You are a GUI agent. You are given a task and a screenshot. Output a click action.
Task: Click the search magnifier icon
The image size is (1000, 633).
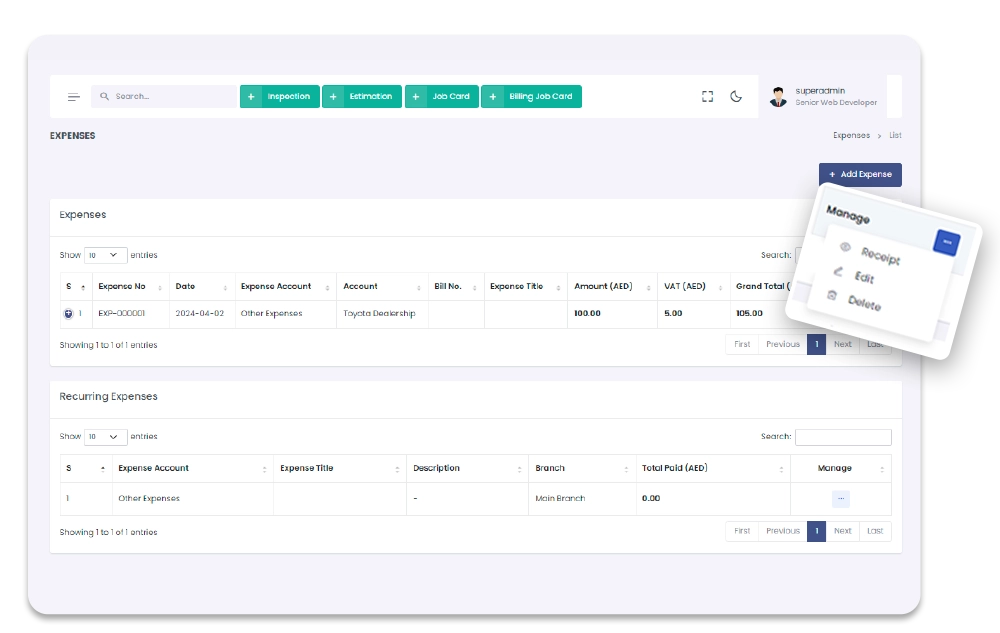click(104, 96)
